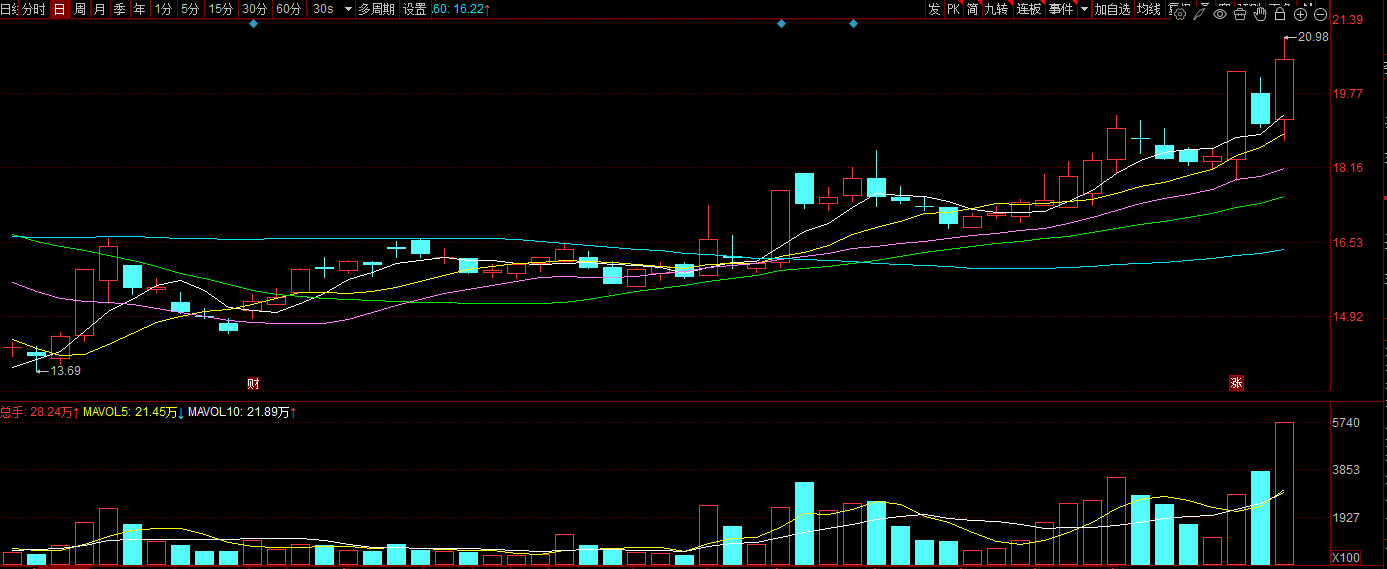Screen dimensions: 1387x569
Task: Select the 60分 period button
Action: click(288, 9)
